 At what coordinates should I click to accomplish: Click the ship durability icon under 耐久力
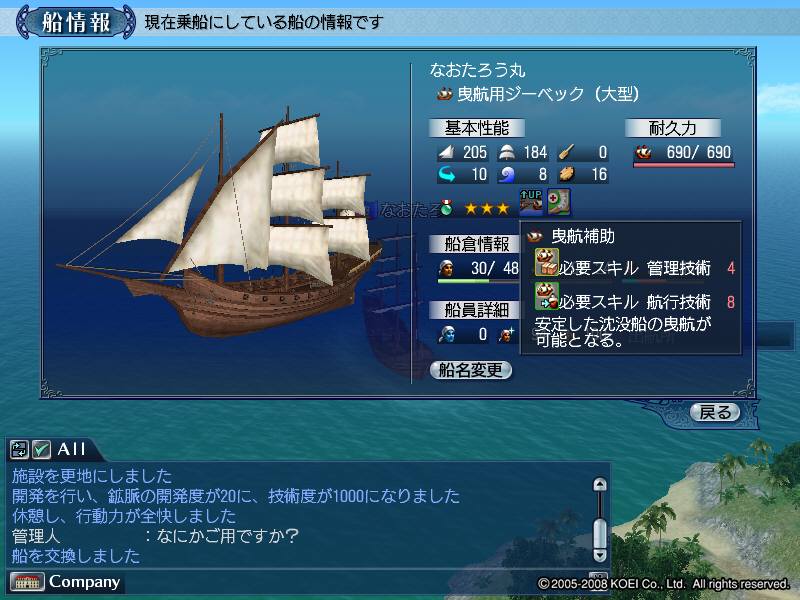(x=644, y=152)
